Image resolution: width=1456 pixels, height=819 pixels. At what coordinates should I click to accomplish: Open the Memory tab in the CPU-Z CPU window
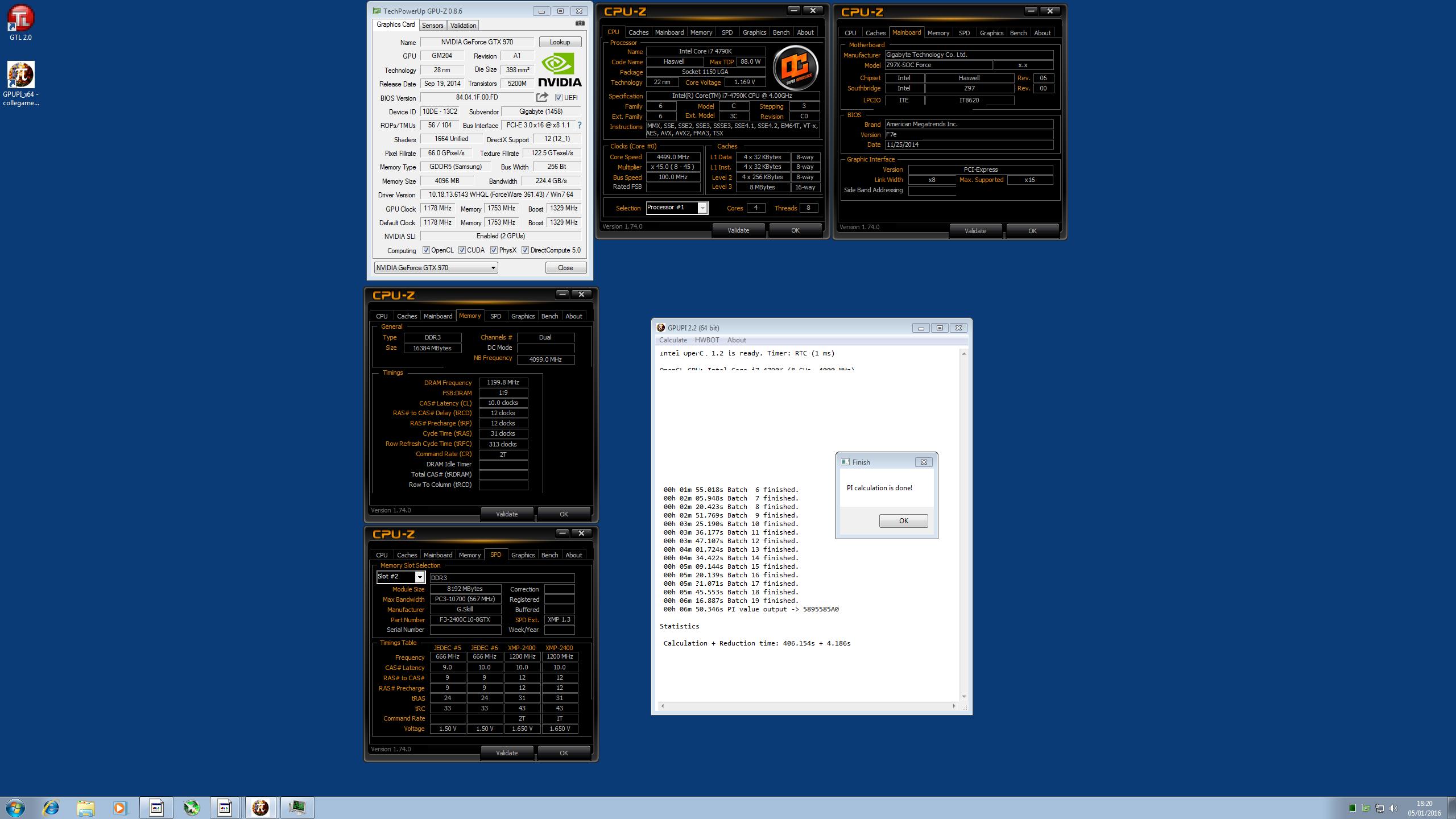[x=701, y=32]
